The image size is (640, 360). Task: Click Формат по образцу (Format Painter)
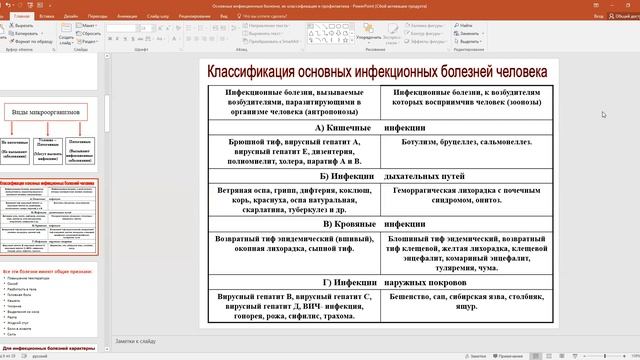pyautogui.click(x=31, y=41)
